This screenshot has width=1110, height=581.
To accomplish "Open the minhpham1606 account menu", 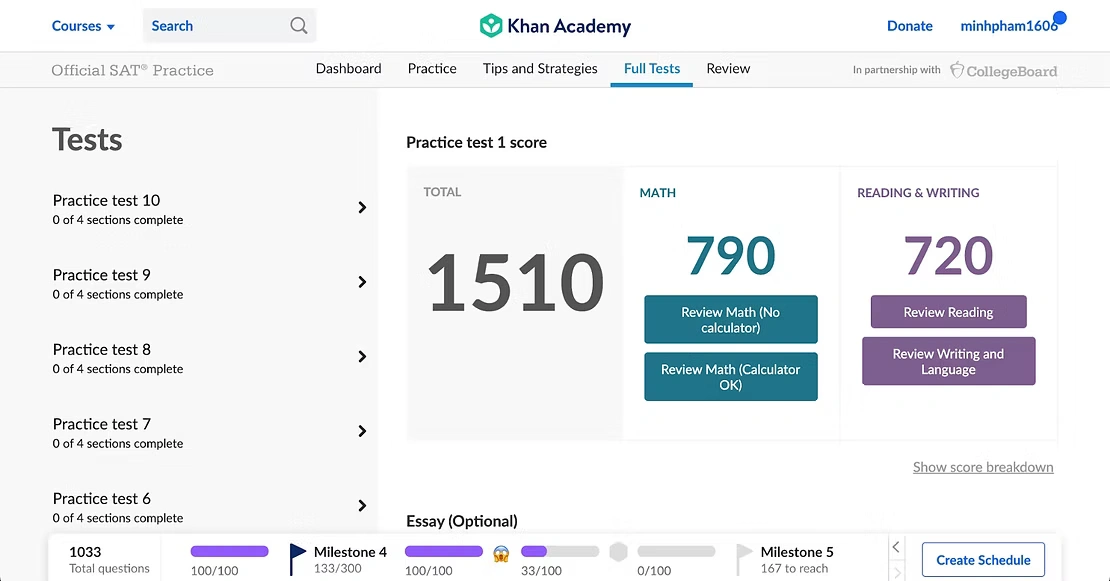I will tap(1009, 26).
